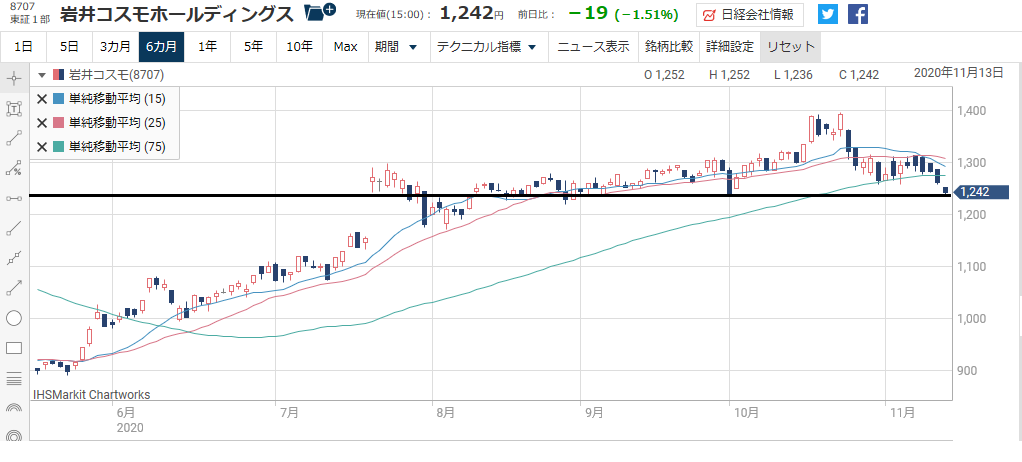The height and width of the screenshot is (462, 1022).
Task: Click the 単純移動平均 (25) legend label
Action: click(x=117, y=123)
